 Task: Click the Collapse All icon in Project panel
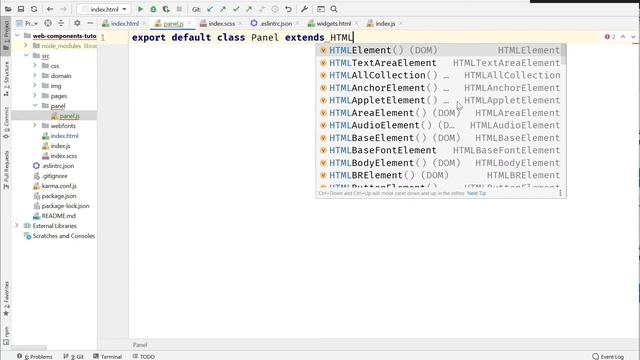point(61,24)
